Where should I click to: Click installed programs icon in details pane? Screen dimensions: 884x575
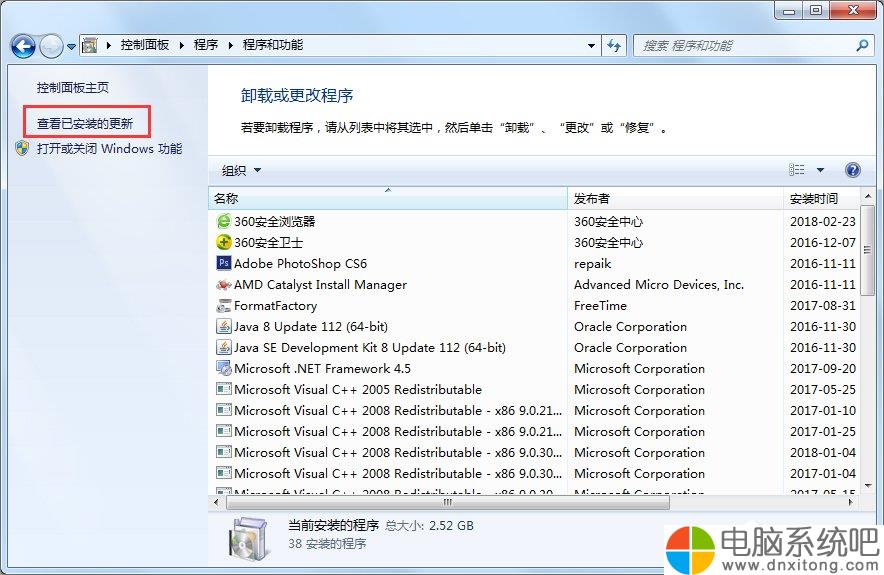tap(247, 538)
